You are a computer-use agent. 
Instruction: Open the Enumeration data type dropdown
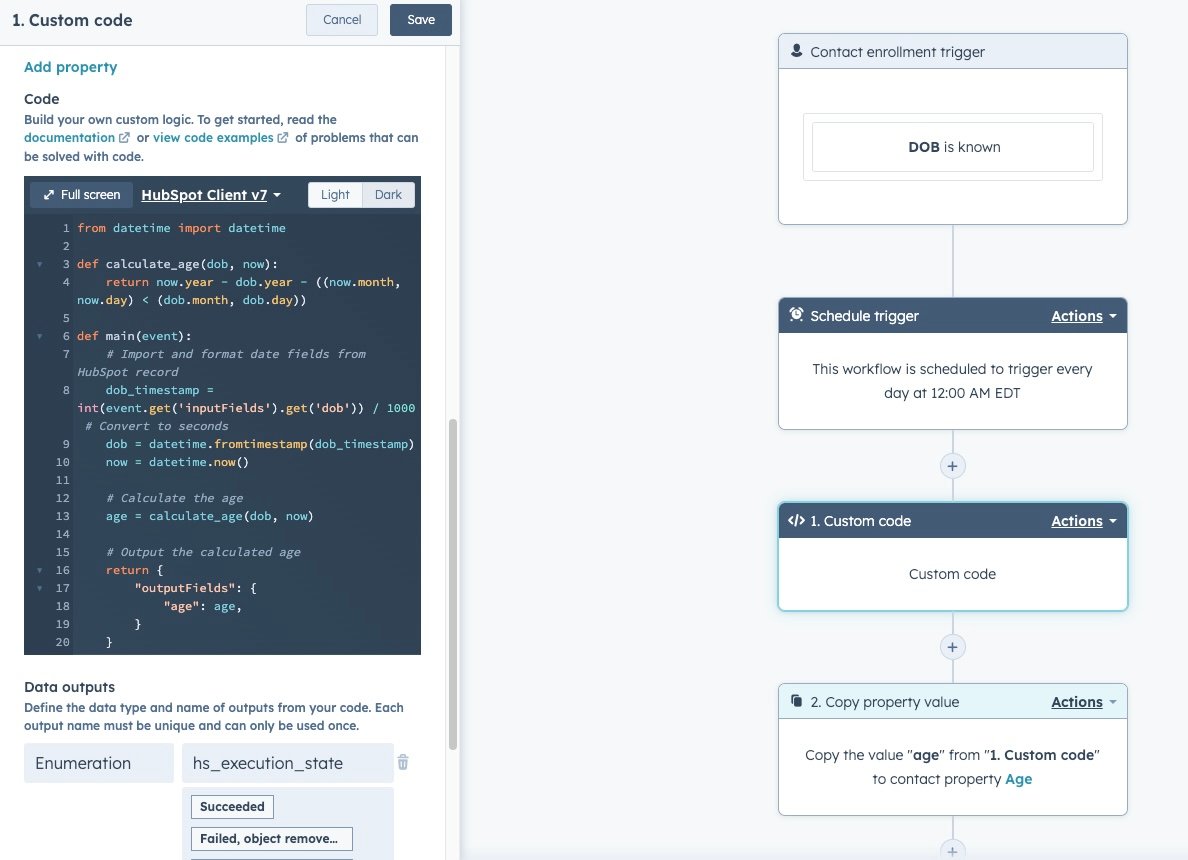[98, 762]
